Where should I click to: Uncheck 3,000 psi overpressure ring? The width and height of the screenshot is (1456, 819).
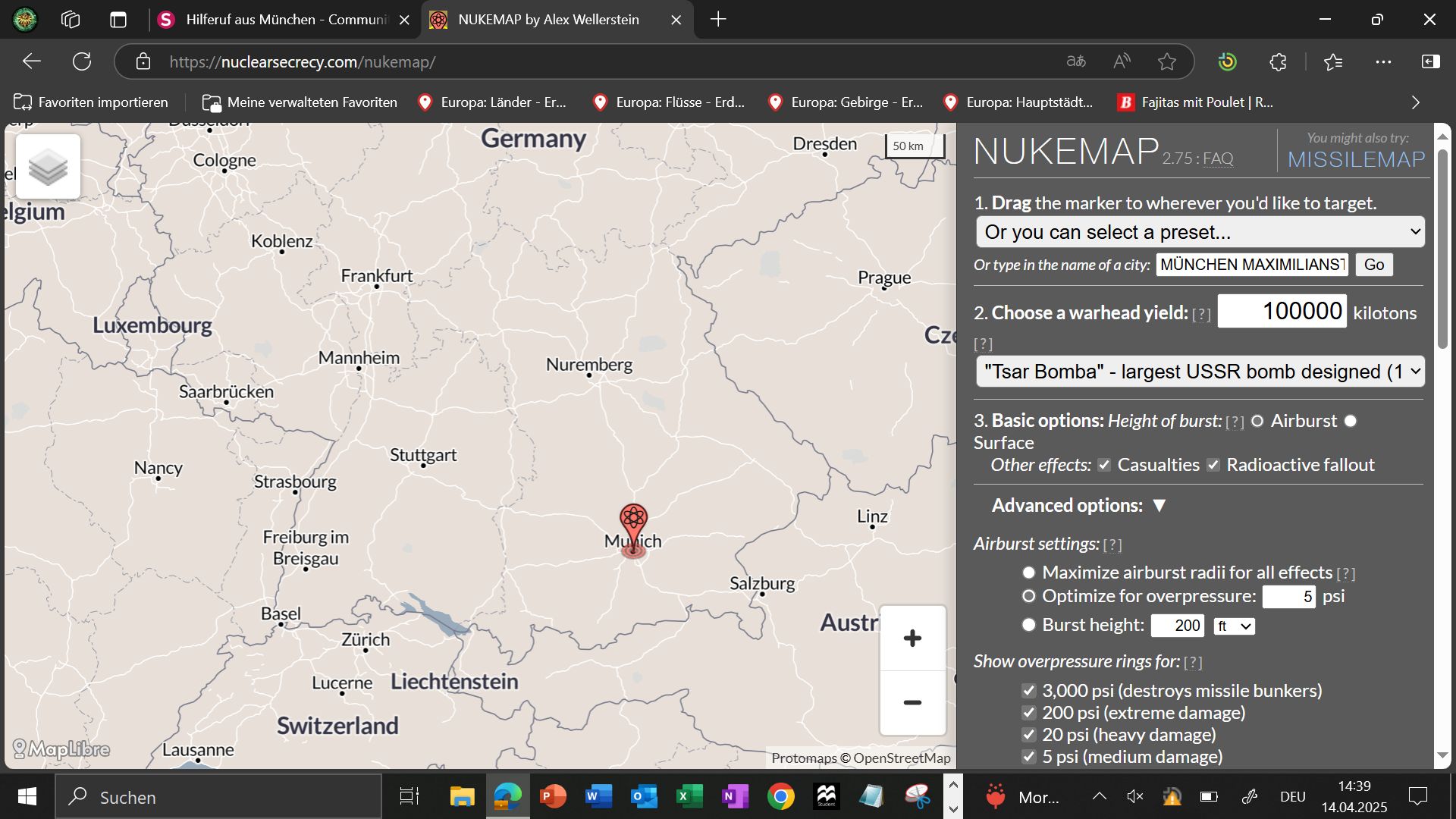[1028, 691]
